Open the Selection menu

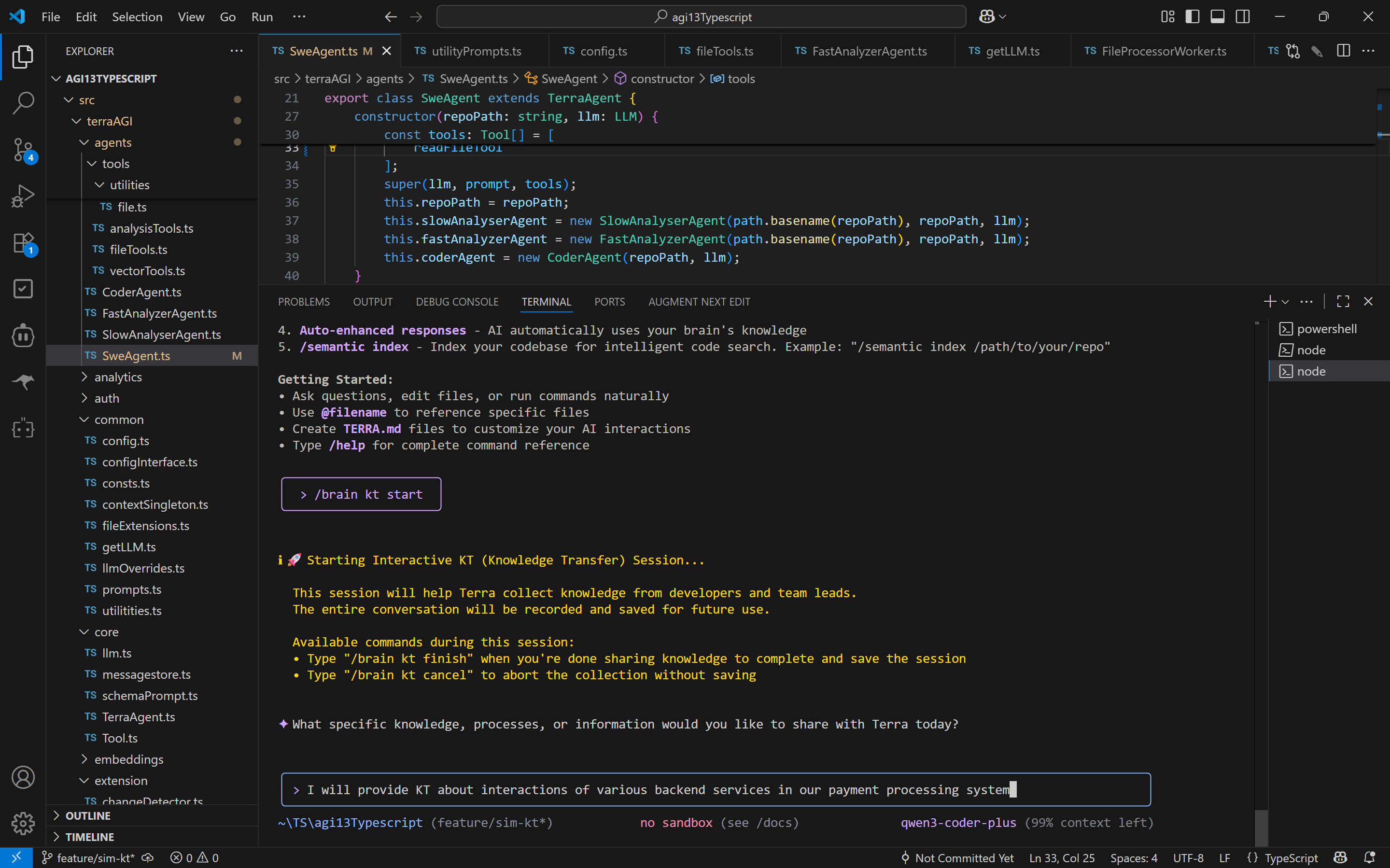point(137,16)
